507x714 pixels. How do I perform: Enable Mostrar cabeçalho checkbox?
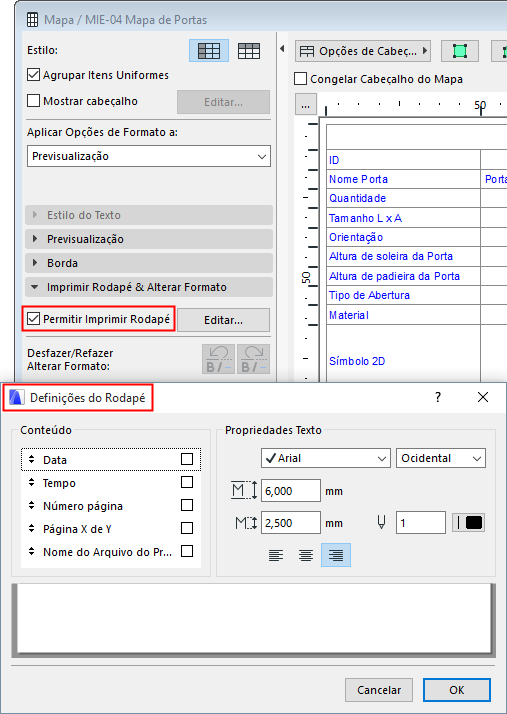tap(33, 101)
